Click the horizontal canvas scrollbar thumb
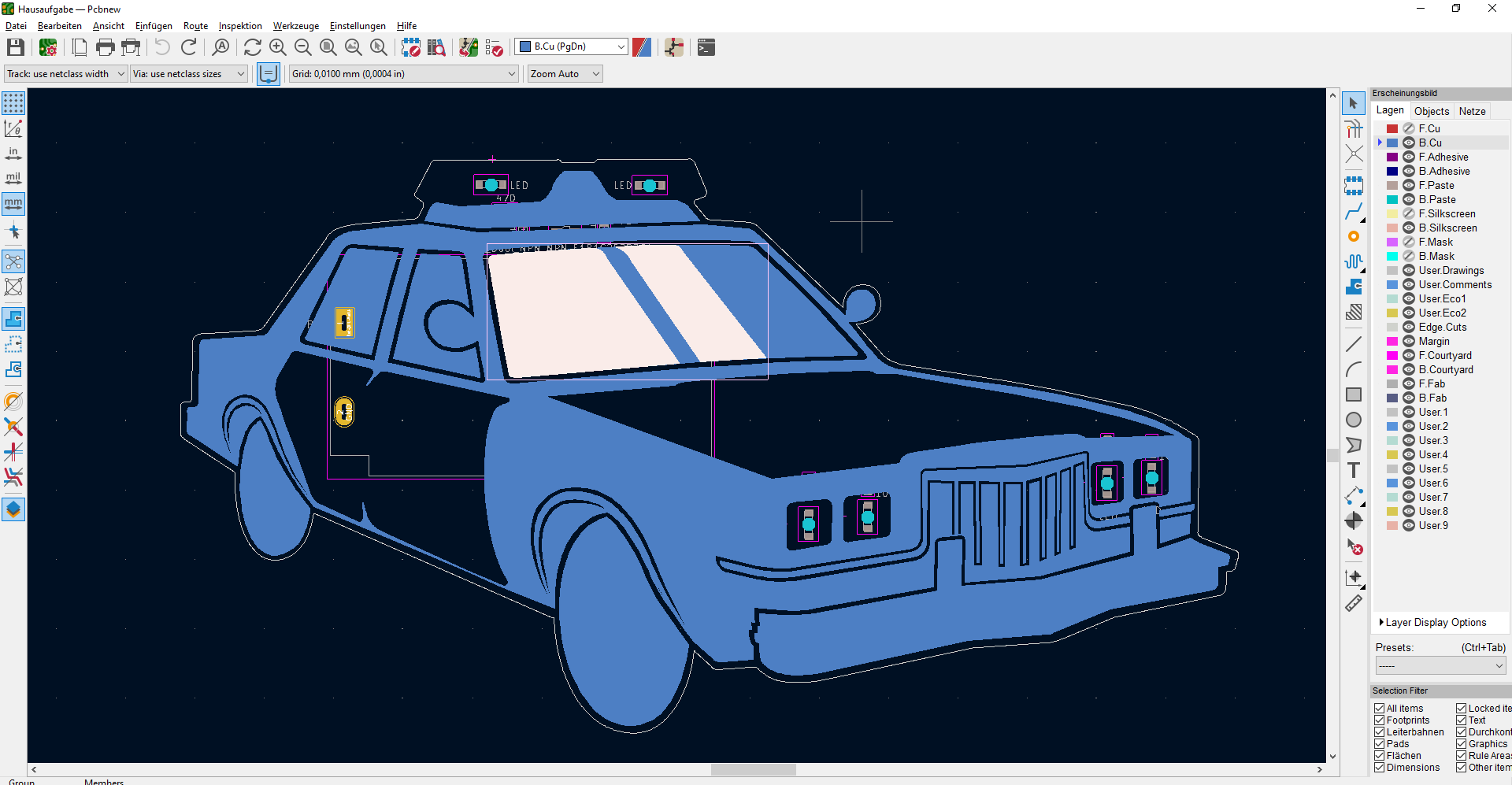 tap(753, 769)
